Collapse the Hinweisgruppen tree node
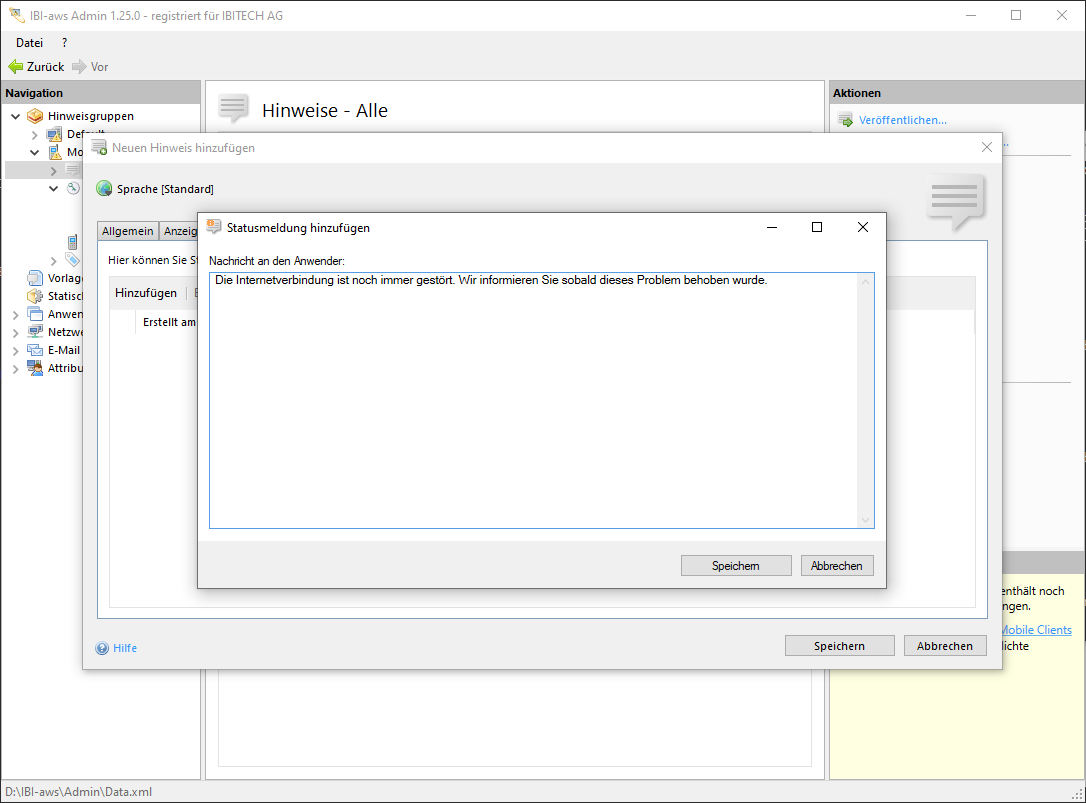This screenshot has height=803, width=1086. (15, 116)
